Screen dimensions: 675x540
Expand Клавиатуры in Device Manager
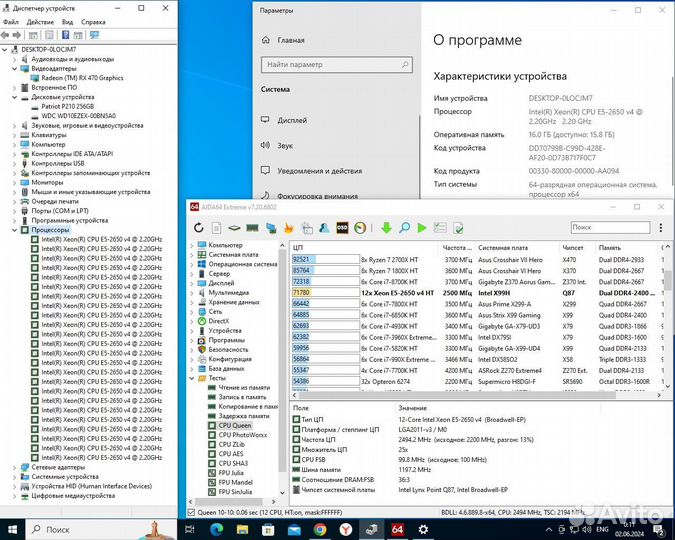tap(15, 135)
